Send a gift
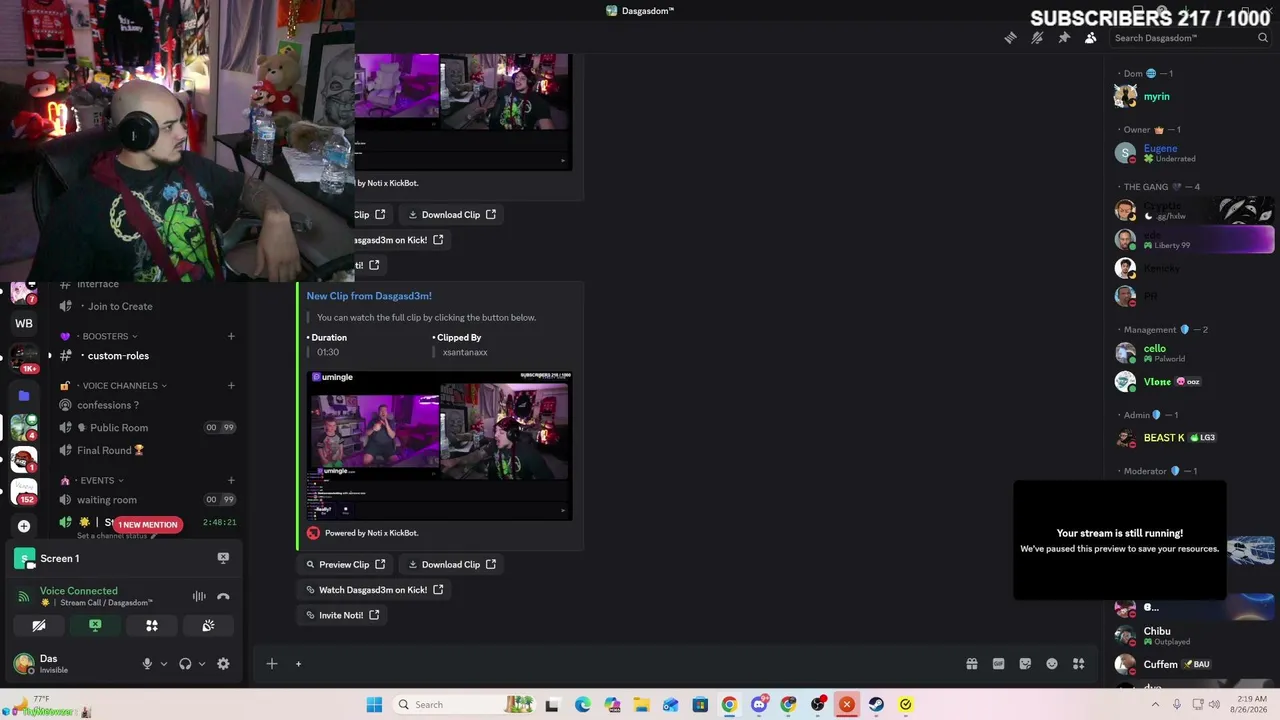Viewport: 1280px width, 720px height. (971, 664)
